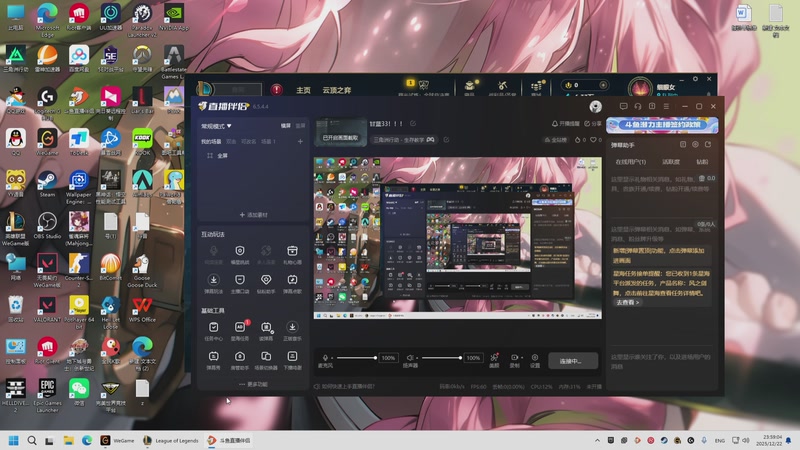This screenshot has height=450, width=800.
Task: Open 弹幕玩法 interactive play icon
Action: pyautogui.click(x=213, y=283)
